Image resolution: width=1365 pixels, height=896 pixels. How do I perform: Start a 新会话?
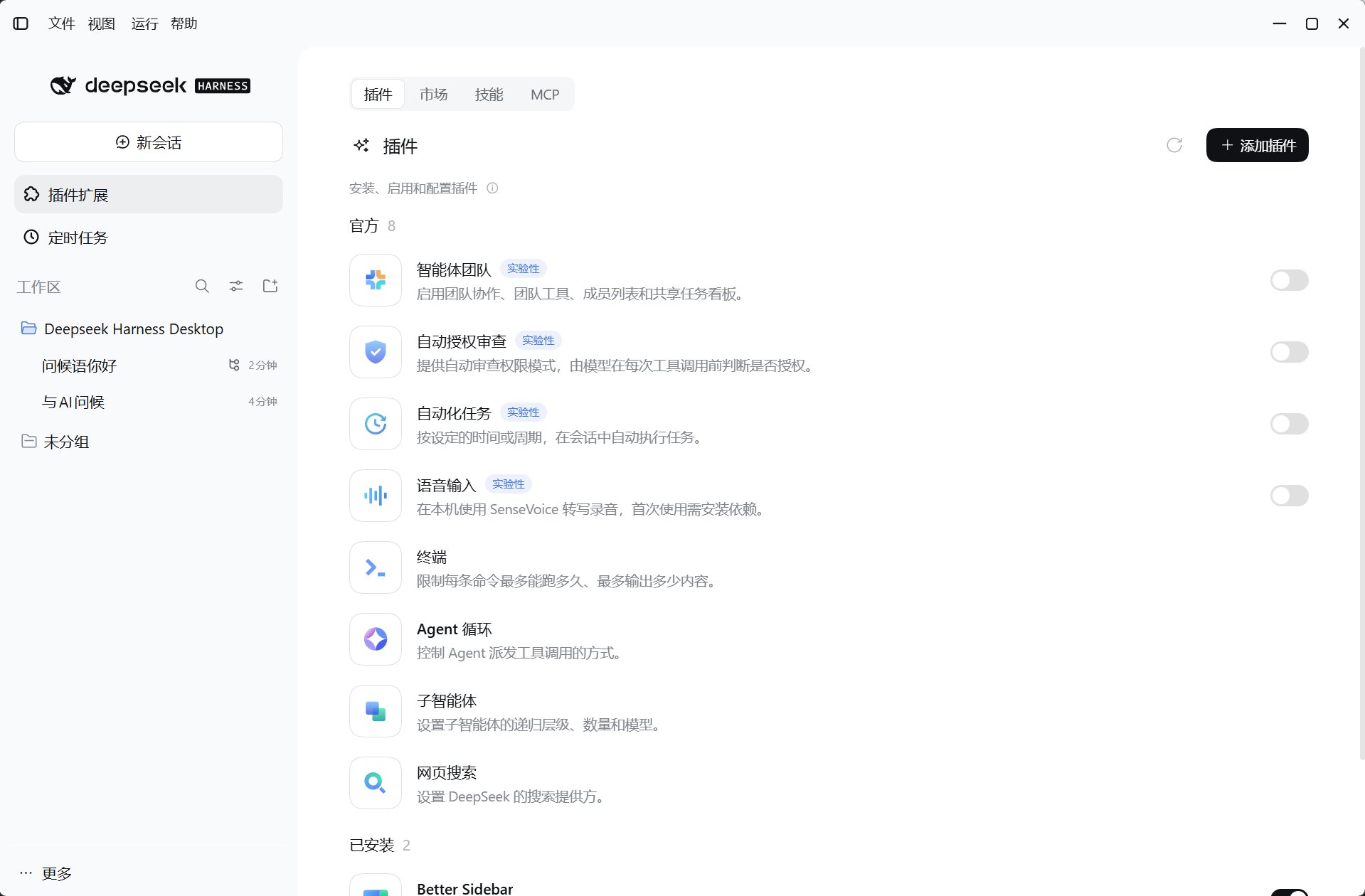tap(149, 142)
